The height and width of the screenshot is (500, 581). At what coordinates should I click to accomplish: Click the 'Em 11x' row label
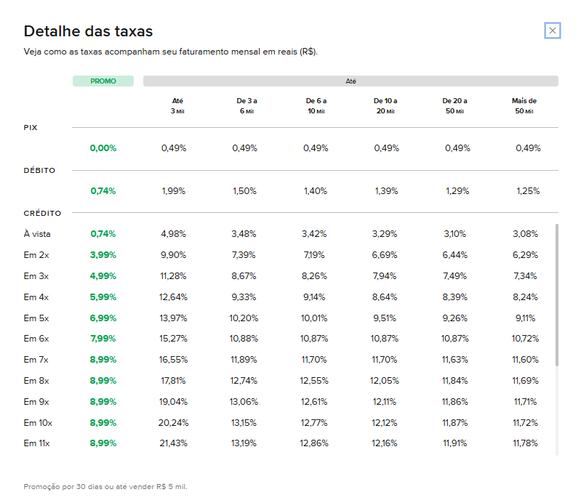click(36, 443)
